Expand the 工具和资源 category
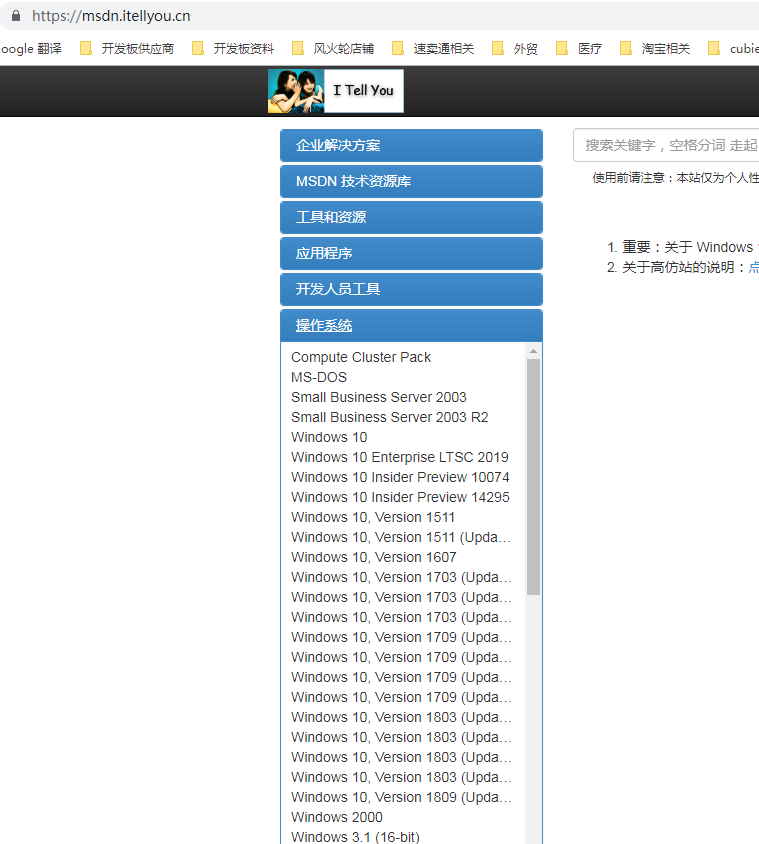The height and width of the screenshot is (844, 759). coord(411,217)
